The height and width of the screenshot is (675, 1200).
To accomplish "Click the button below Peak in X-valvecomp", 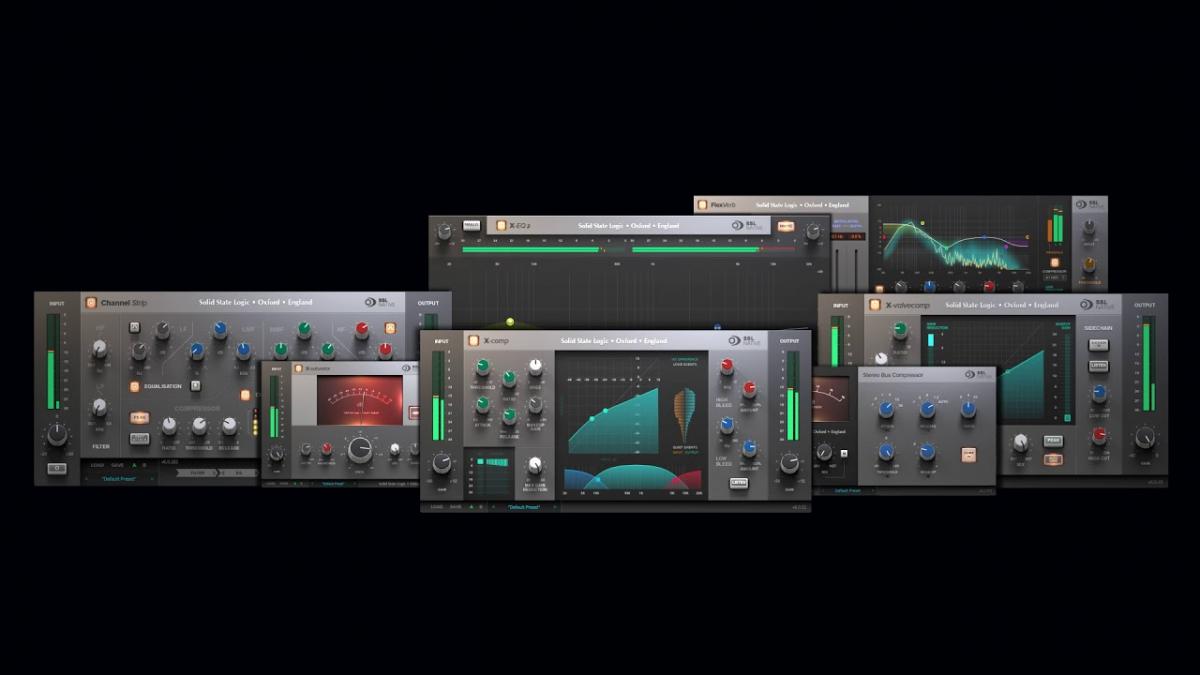I will tap(1053, 460).
